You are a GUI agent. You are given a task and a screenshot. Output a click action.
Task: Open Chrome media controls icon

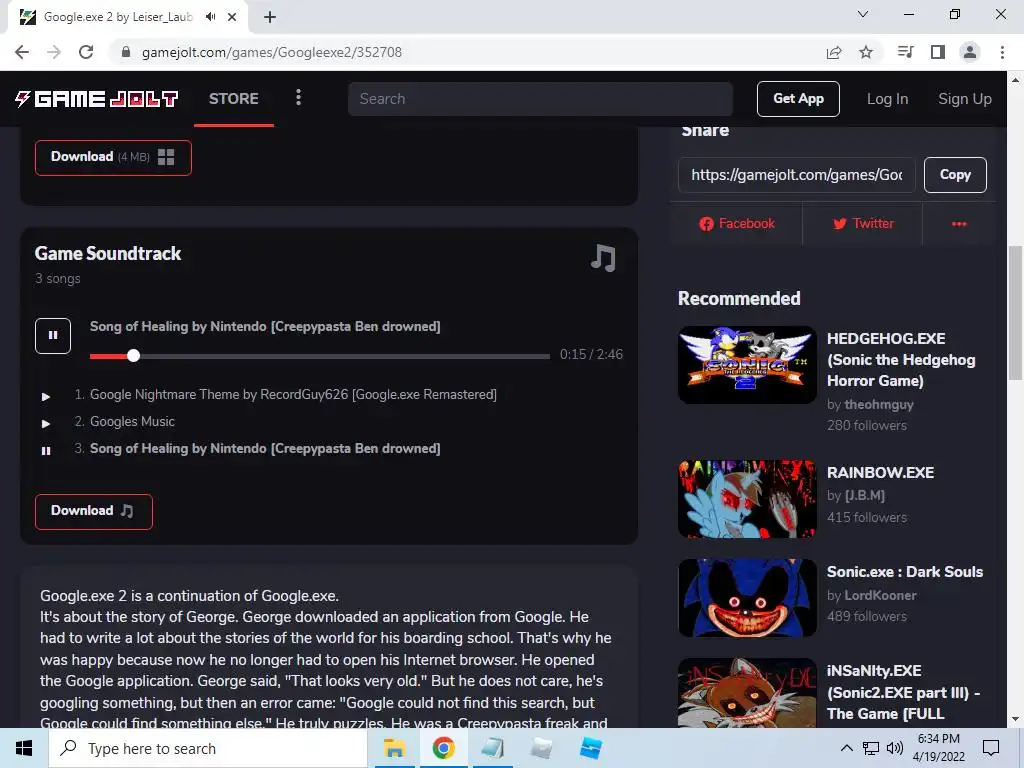[905, 52]
